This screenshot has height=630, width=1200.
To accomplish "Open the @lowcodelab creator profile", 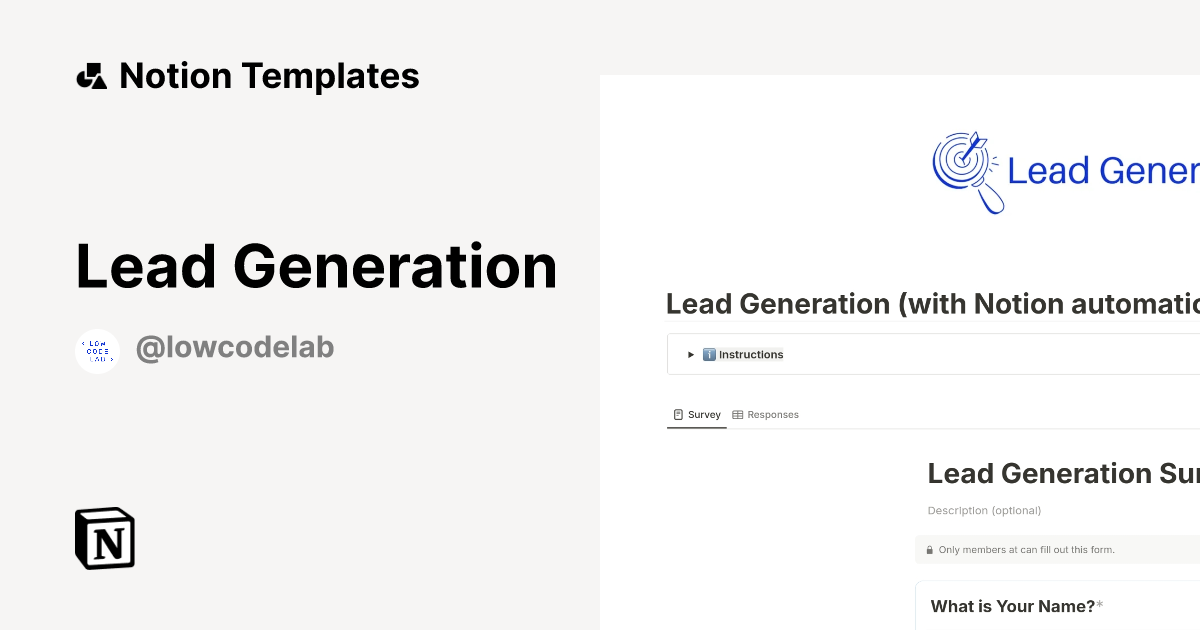I will pyautogui.click(x=235, y=346).
